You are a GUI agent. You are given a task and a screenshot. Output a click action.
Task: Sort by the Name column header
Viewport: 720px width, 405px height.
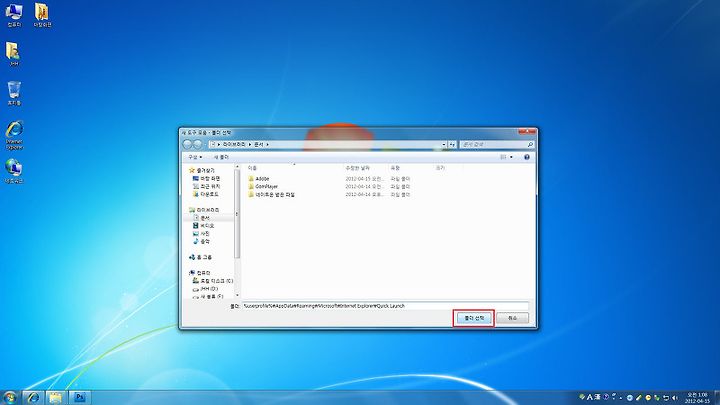[294, 168]
